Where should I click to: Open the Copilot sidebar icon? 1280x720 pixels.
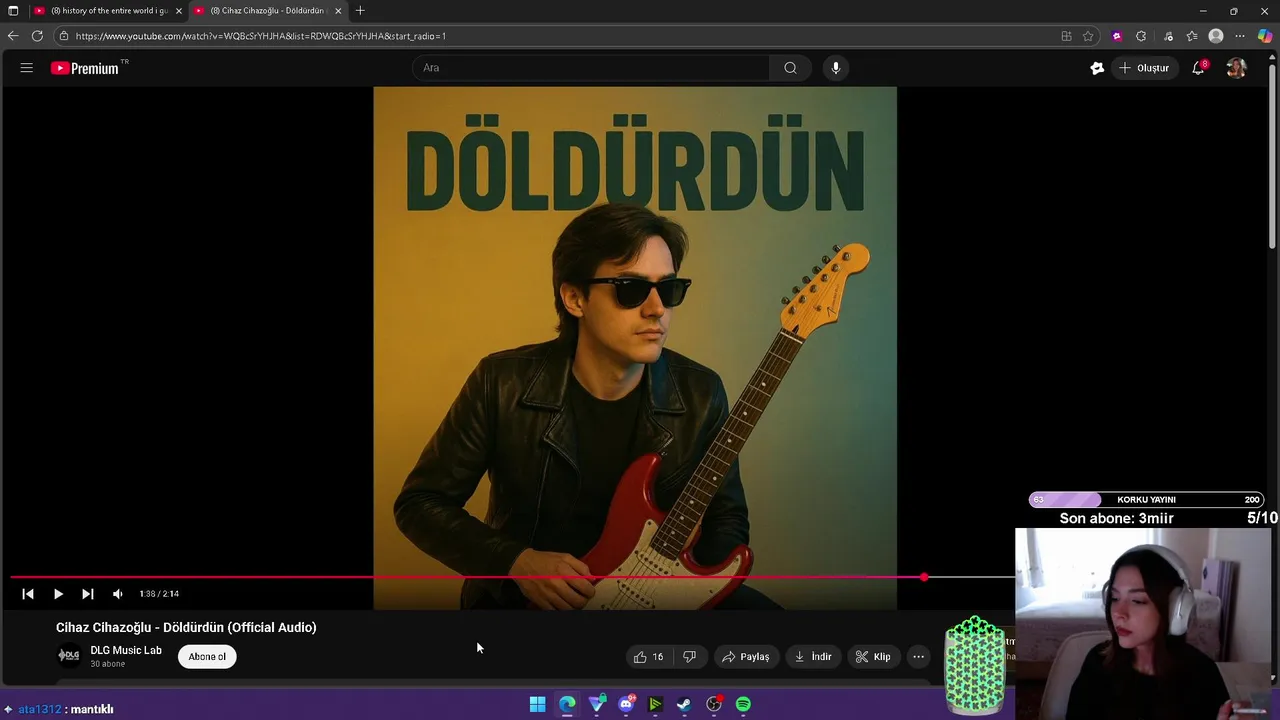(x=1265, y=36)
